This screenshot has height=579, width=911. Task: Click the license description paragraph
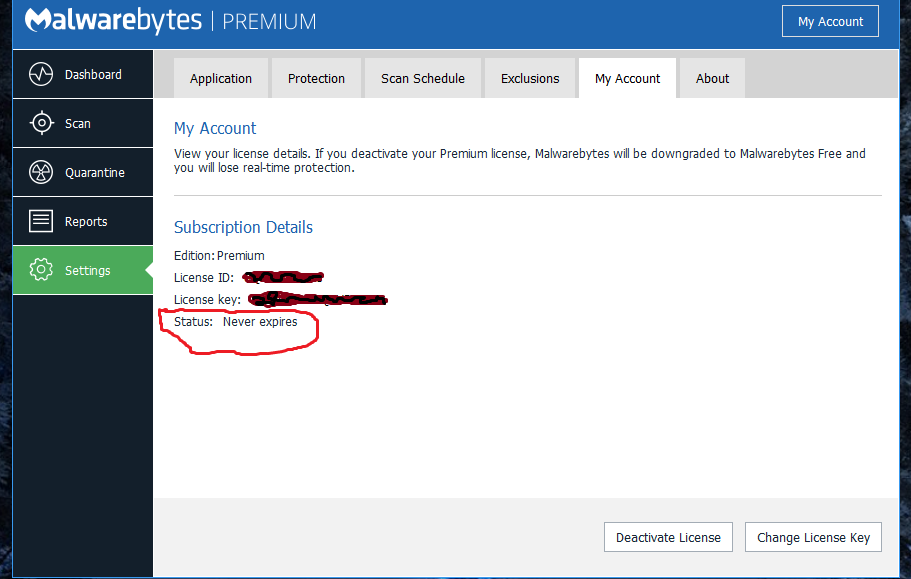pos(519,161)
